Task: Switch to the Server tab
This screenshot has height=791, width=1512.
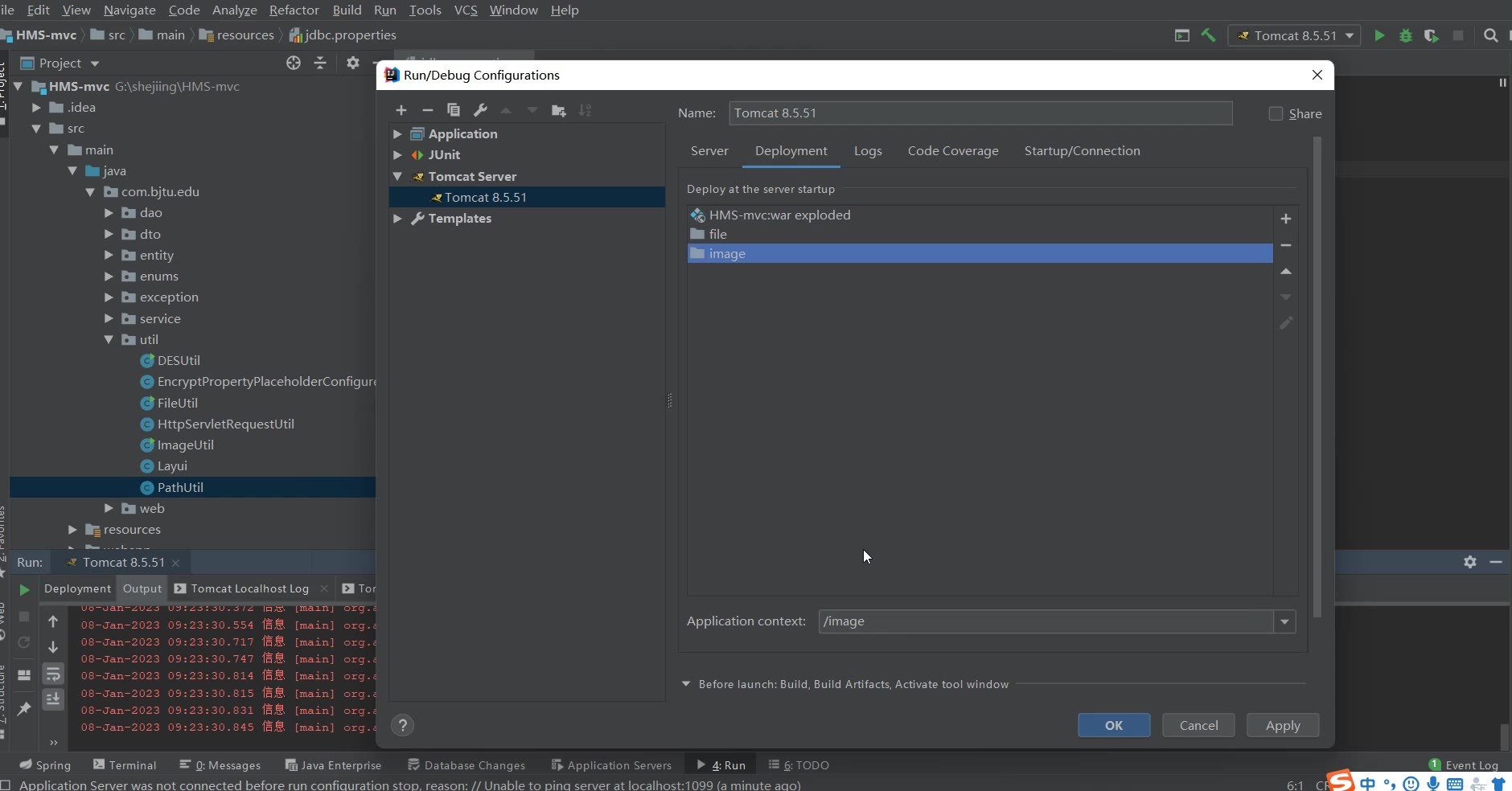Action: [709, 151]
